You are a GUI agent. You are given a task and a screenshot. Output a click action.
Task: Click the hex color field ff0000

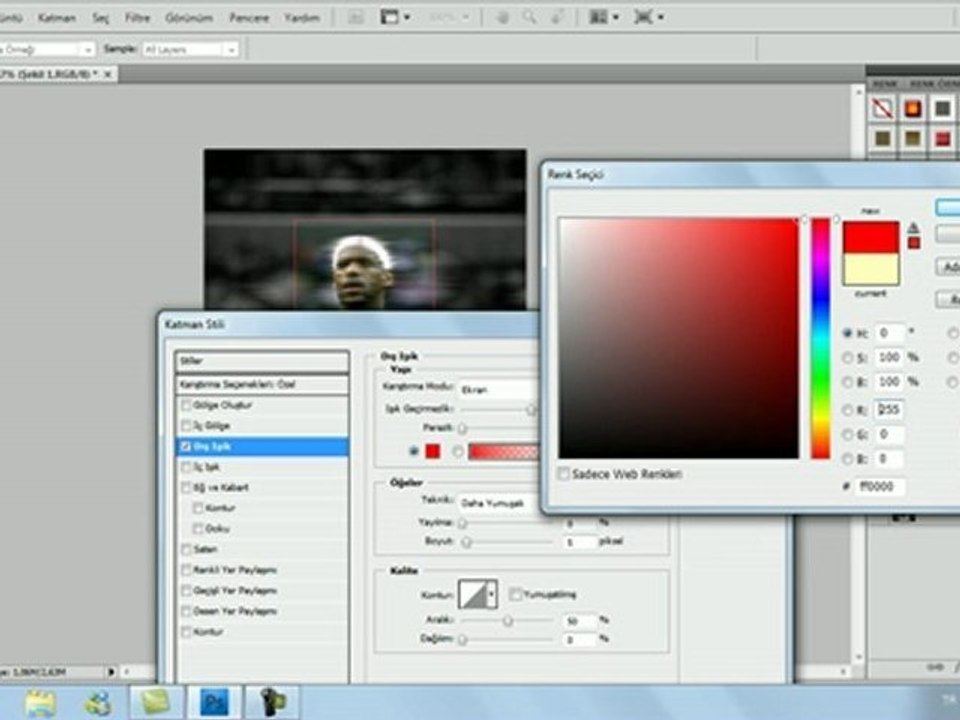point(880,486)
